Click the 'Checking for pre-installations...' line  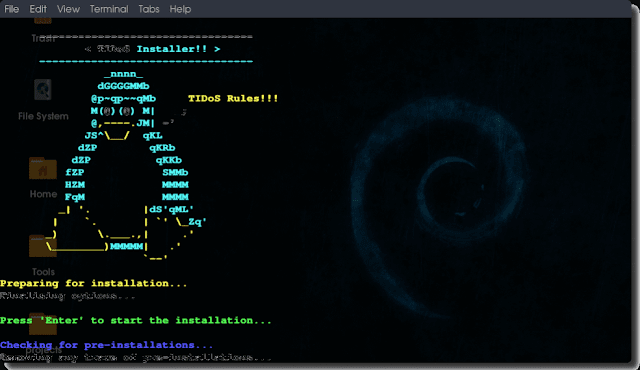pos(106,345)
